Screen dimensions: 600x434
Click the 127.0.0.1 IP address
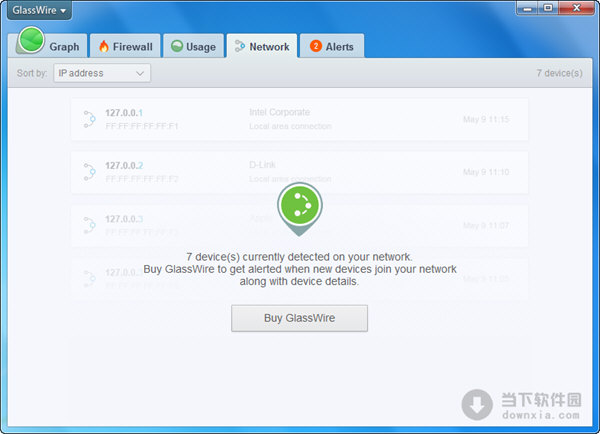coord(124,113)
